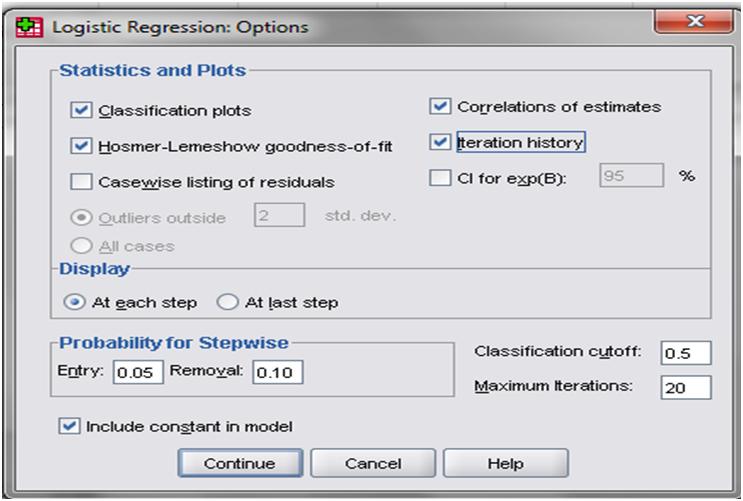Click the Maximum Iterations field
The height and width of the screenshot is (501, 743).
(686, 388)
